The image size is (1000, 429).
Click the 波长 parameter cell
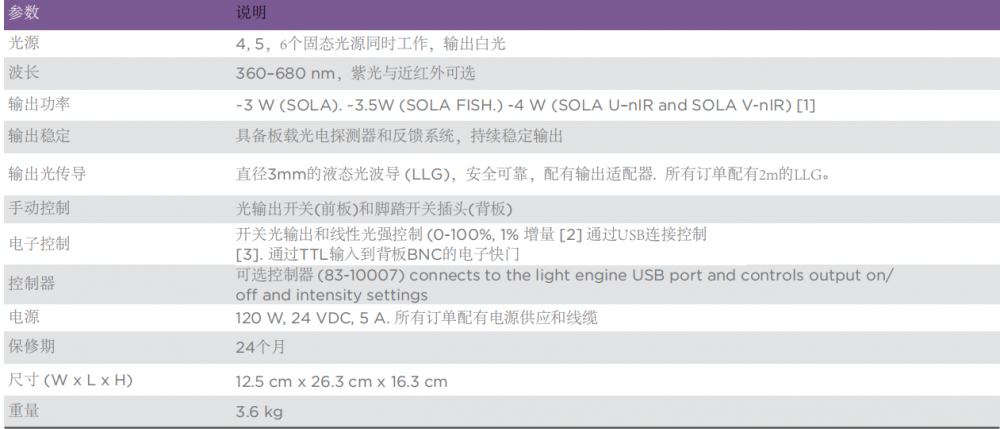[x=24, y=73]
